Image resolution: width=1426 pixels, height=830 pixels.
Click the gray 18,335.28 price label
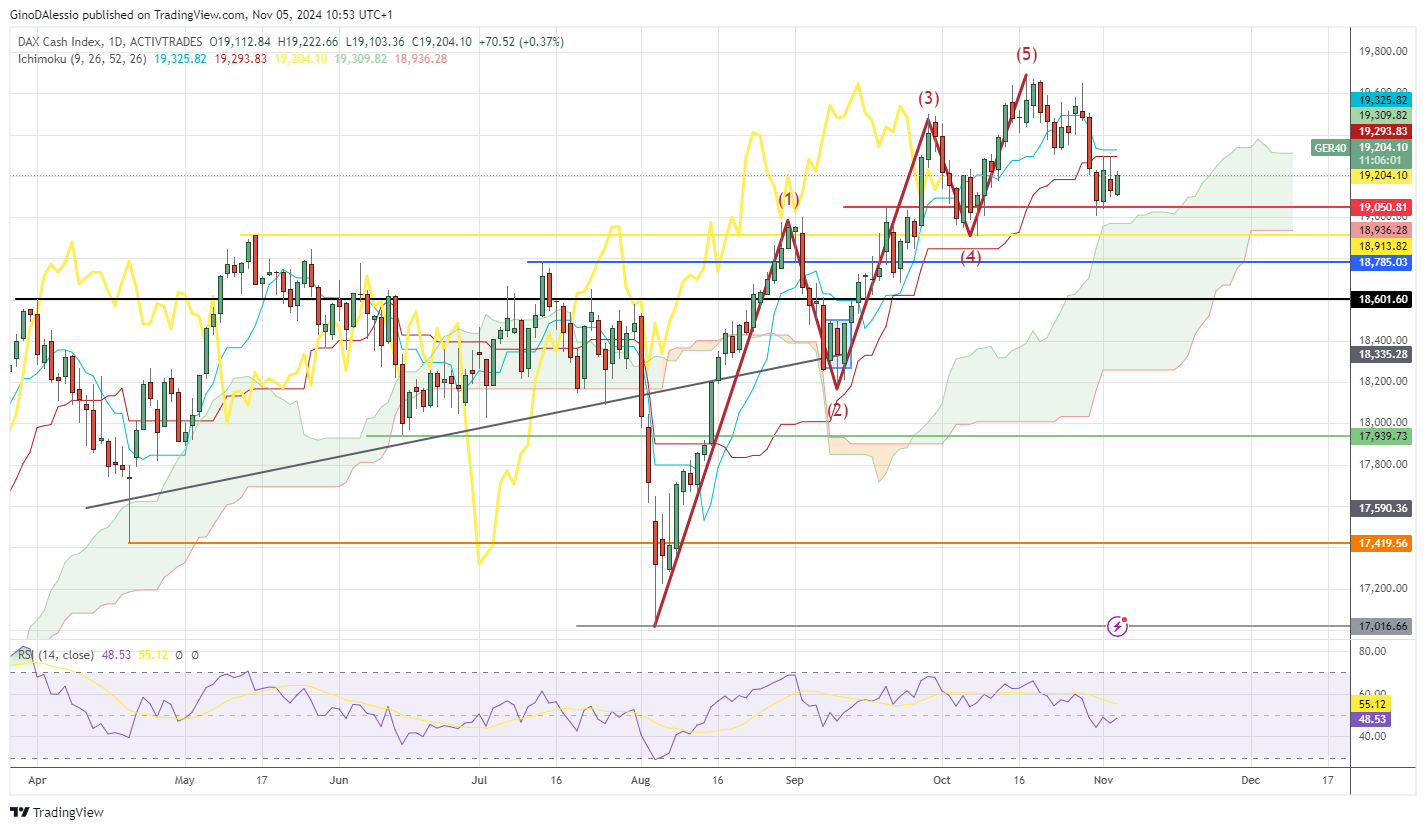pos(1382,354)
